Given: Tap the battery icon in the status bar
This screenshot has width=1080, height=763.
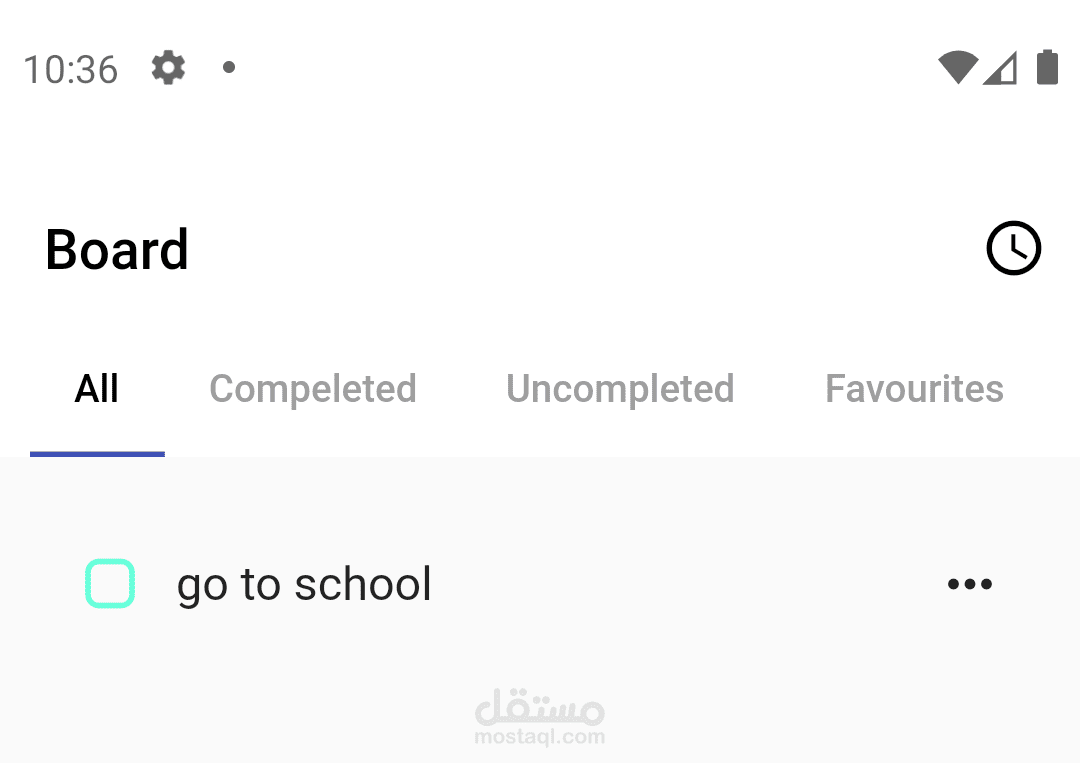Looking at the screenshot, I should pos(1046,67).
